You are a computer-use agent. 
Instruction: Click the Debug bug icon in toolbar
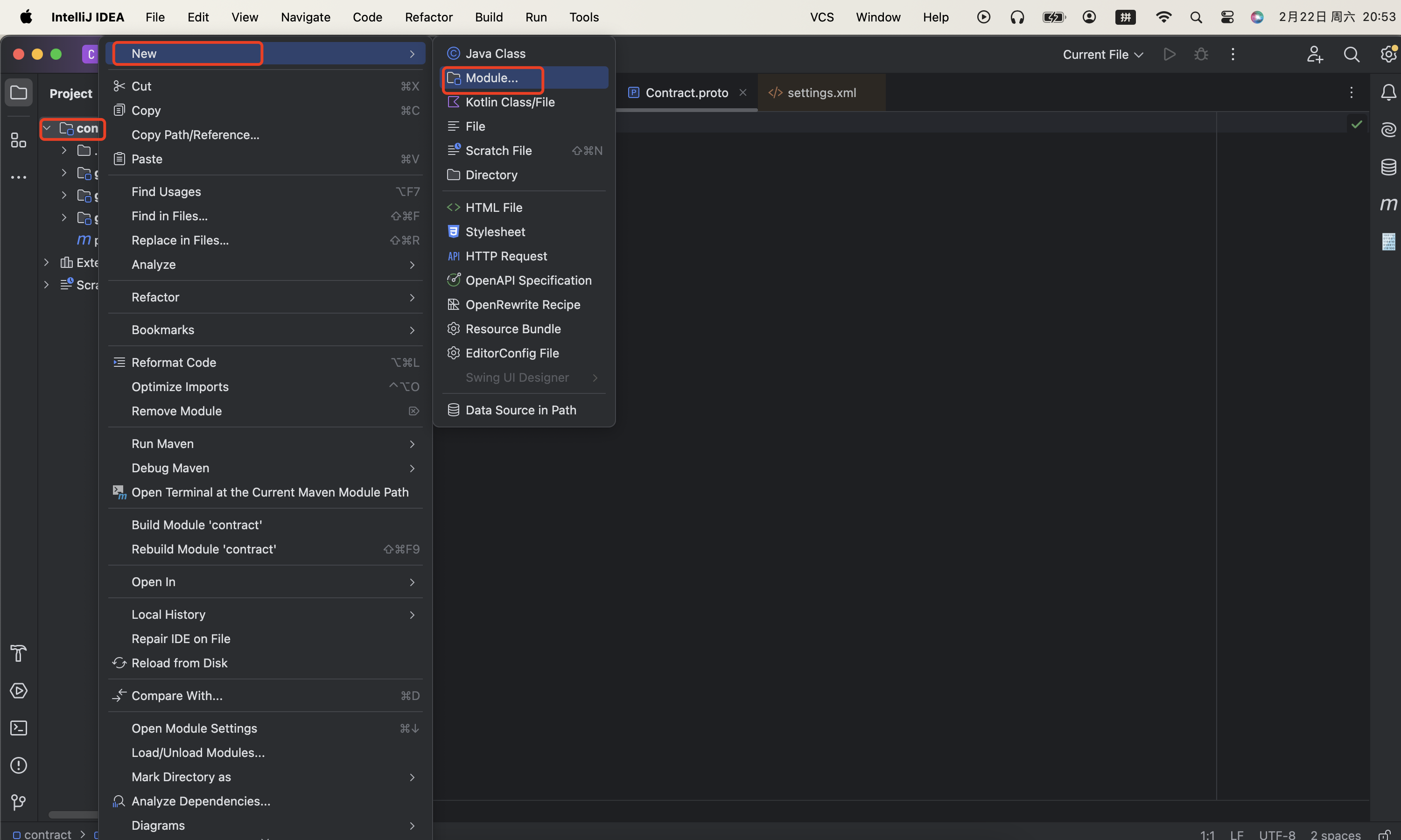(1201, 54)
